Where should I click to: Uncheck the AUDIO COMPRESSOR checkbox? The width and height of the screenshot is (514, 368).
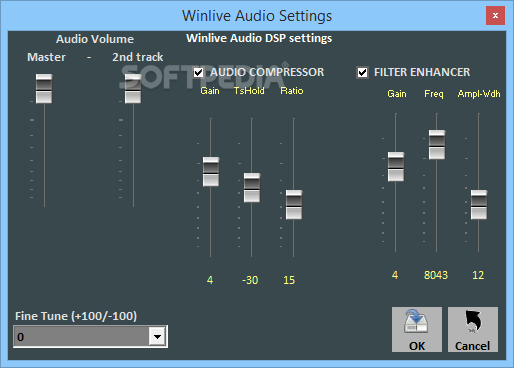click(198, 72)
